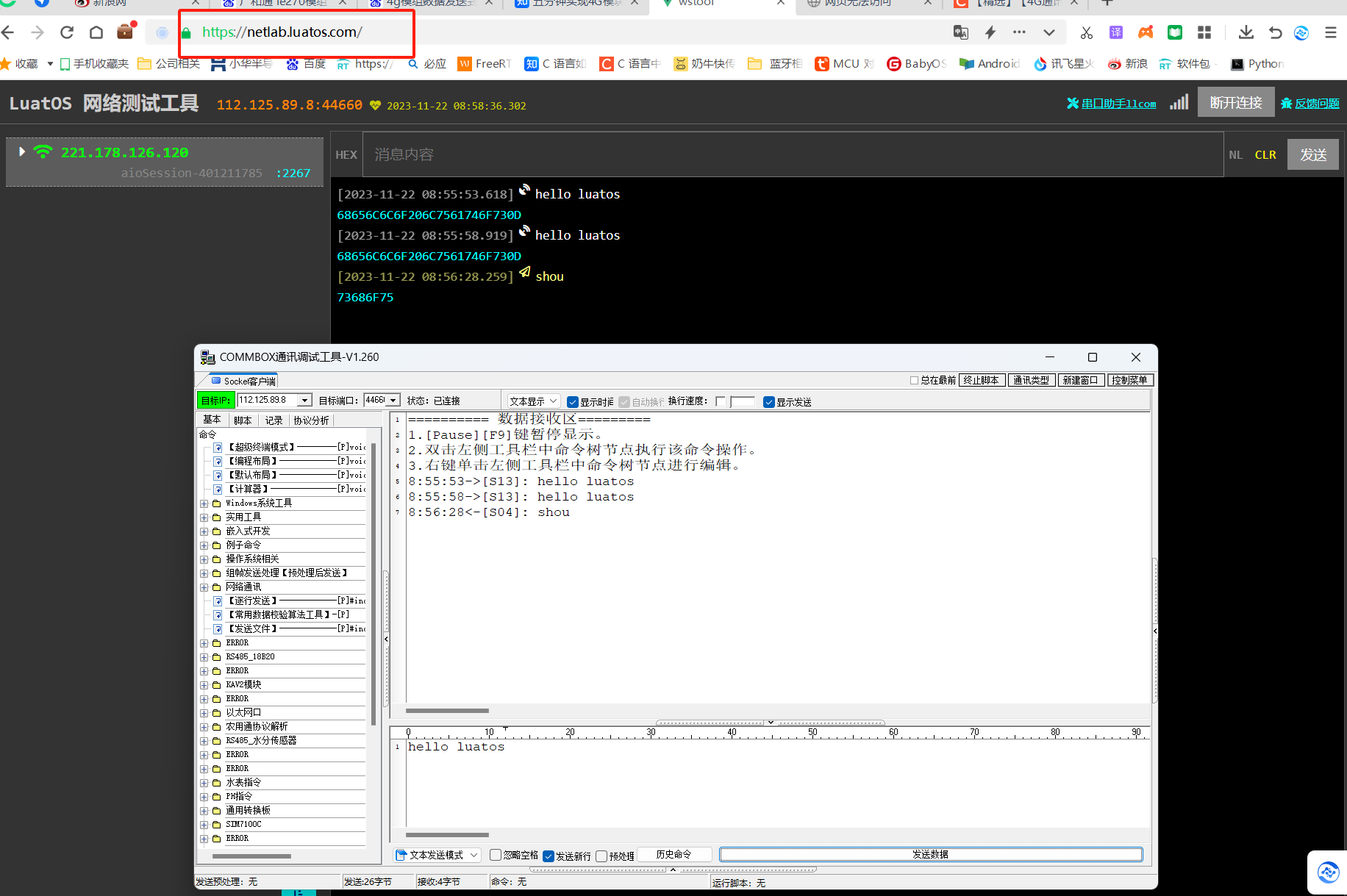Click the 【发送文件】 command icon

tap(218, 628)
